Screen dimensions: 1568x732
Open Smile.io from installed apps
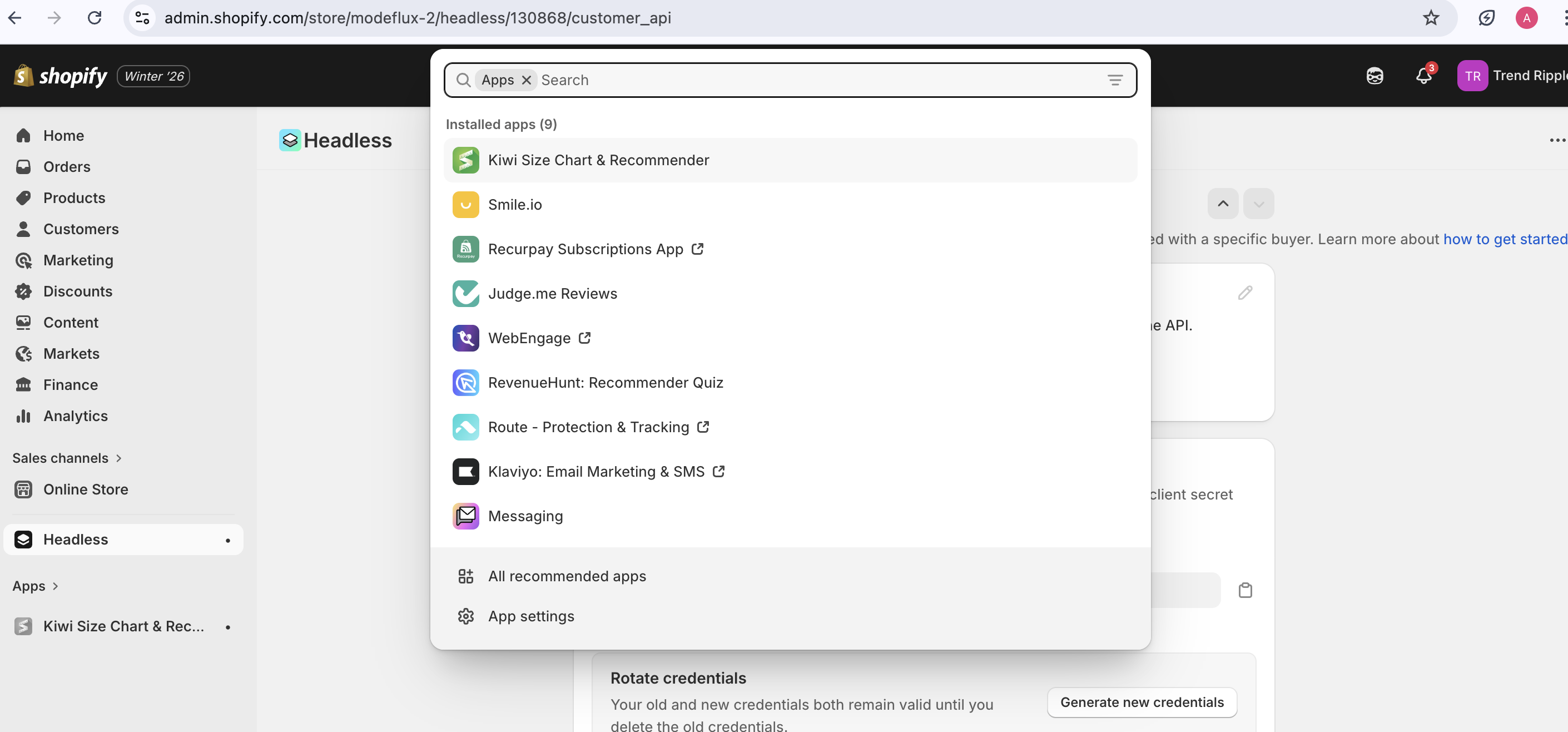tap(515, 205)
